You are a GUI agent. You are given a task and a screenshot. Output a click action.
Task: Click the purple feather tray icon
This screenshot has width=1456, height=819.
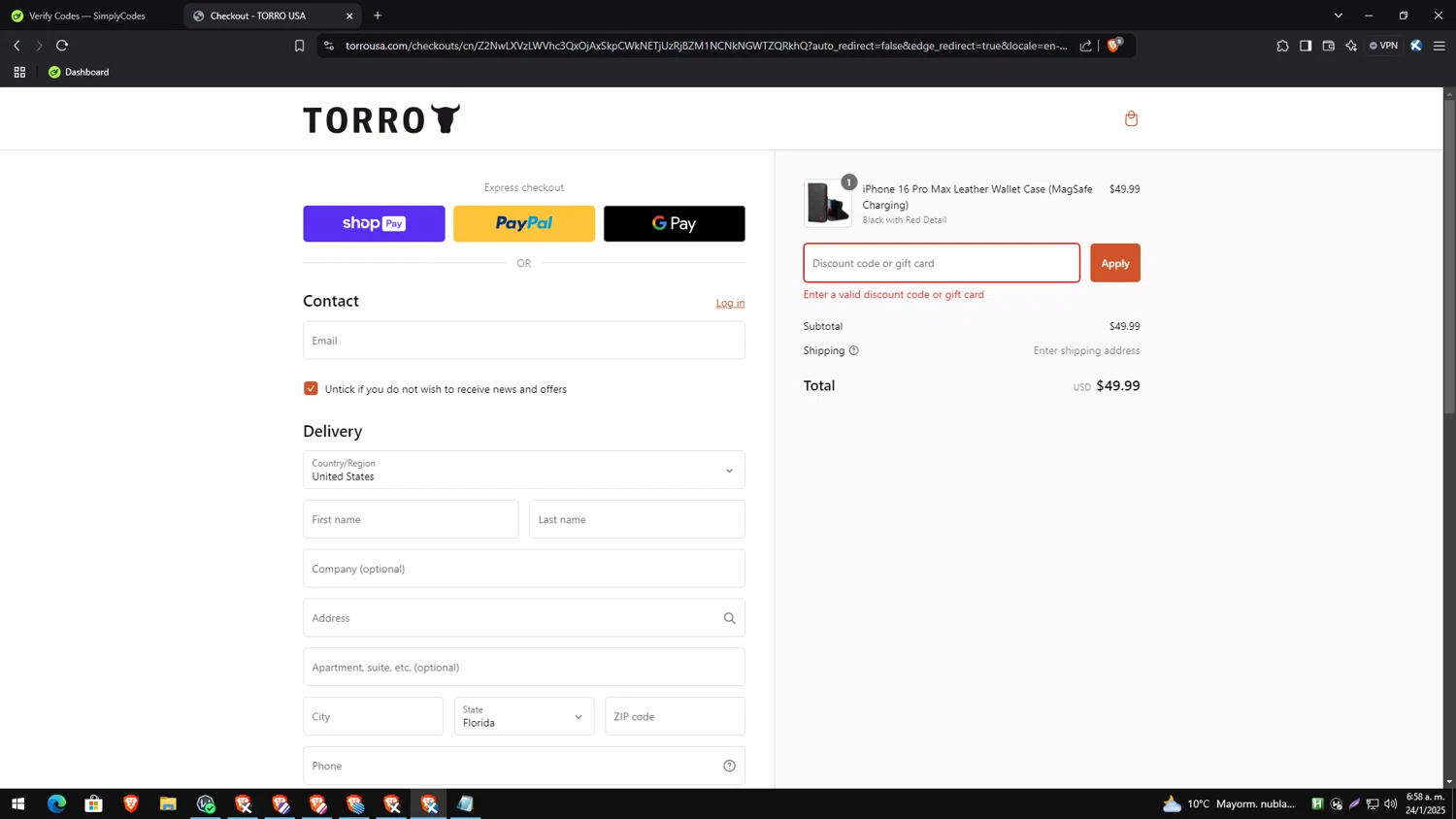(1354, 803)
